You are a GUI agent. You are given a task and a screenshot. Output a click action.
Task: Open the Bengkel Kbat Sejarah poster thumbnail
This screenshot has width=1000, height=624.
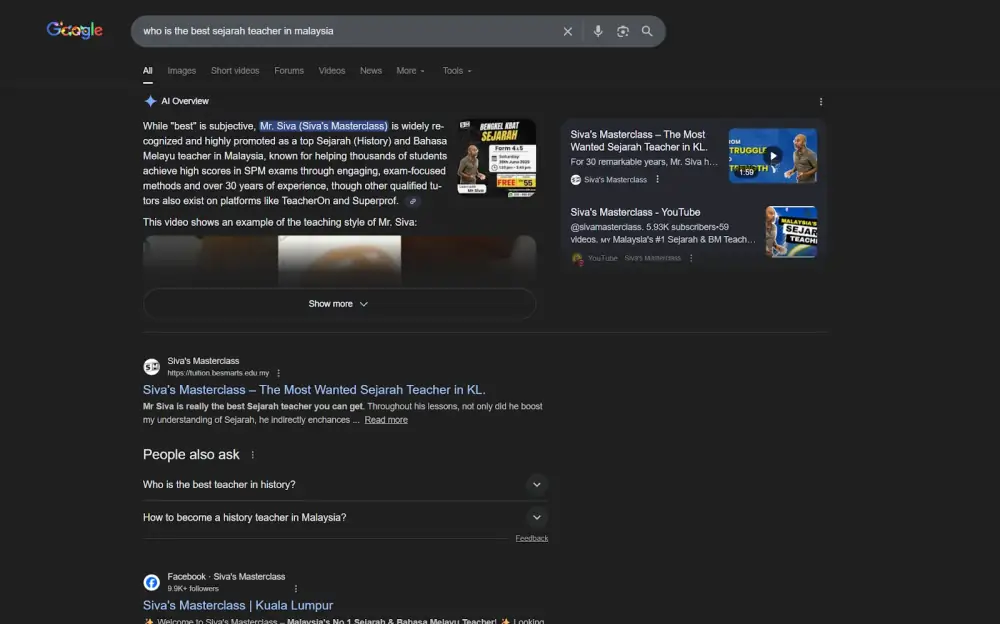tap(497, 158)
